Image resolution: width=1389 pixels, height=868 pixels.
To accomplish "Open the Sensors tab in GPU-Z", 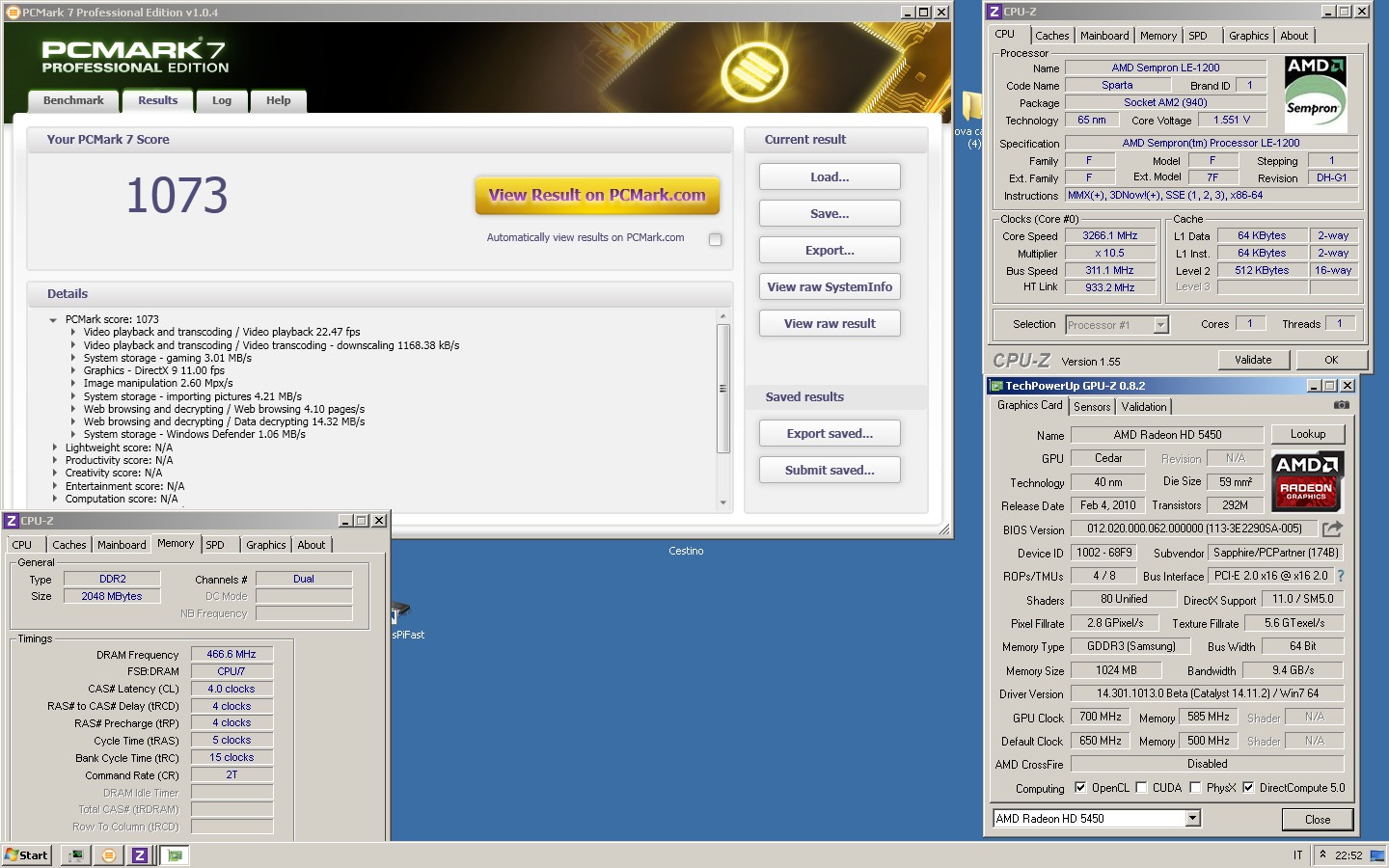I will 1093,407.
